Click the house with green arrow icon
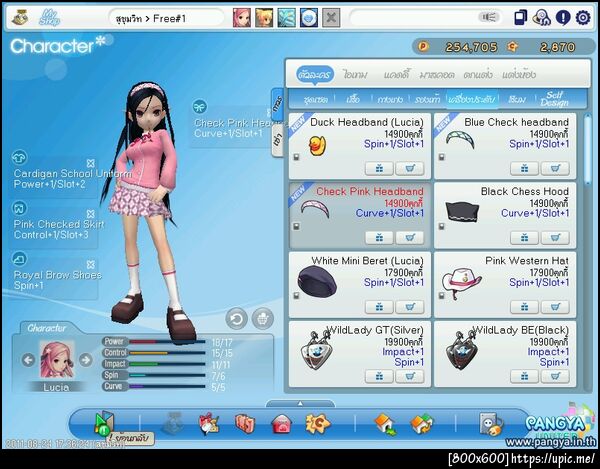This screenshot has width=600, height=469. click(x=385, y=424)
